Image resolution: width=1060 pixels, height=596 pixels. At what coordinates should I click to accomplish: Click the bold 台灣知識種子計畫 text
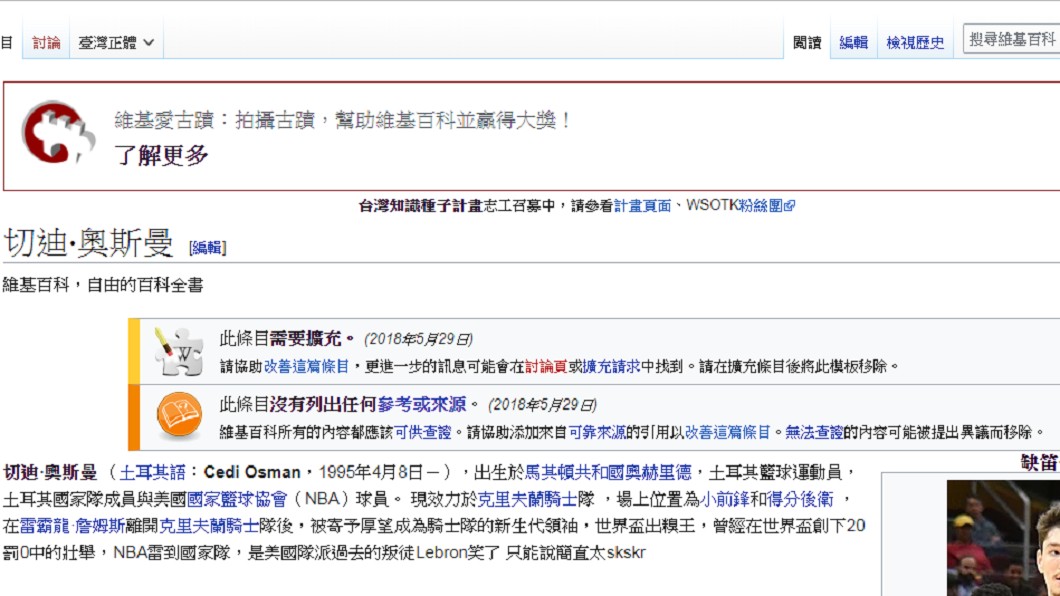coord(420,205)
